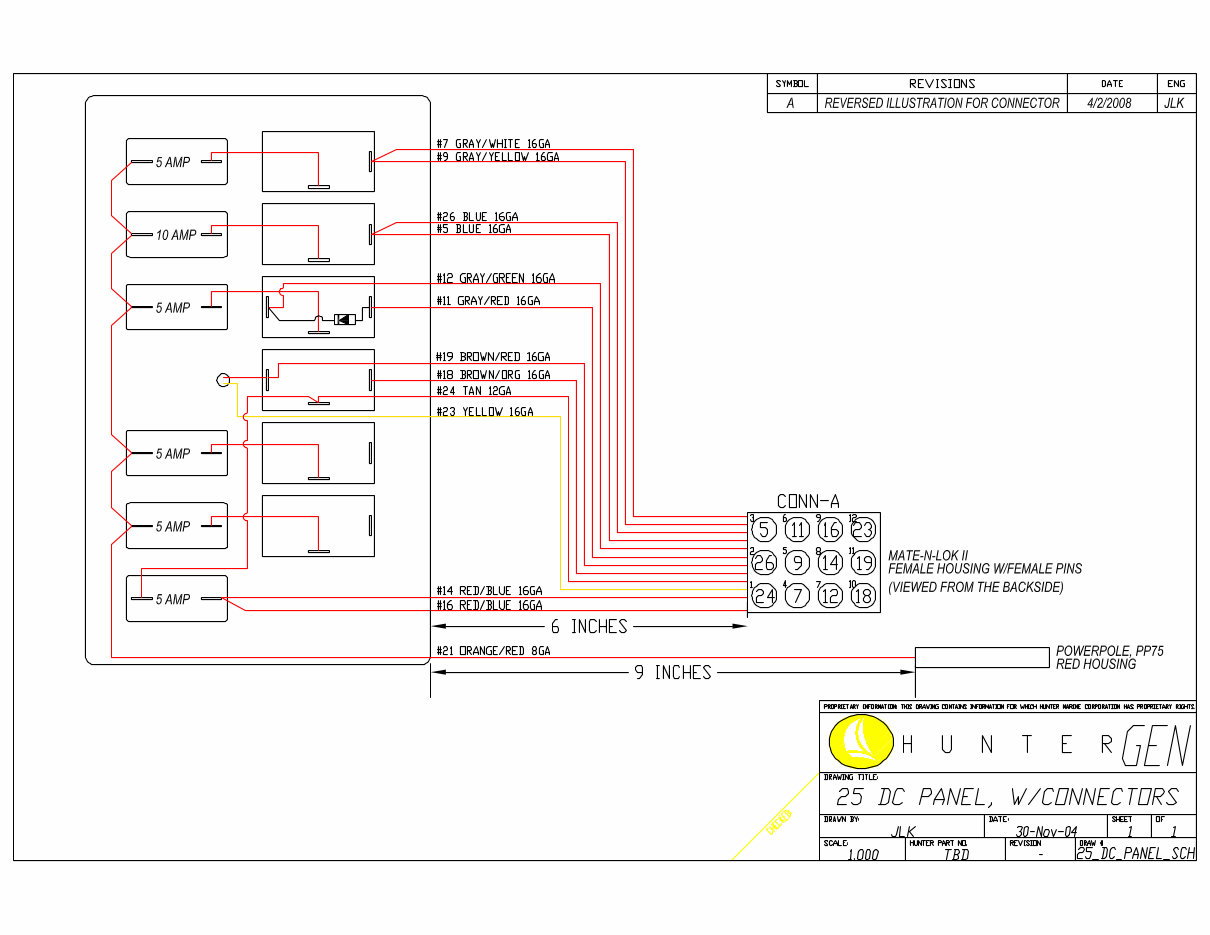Select the '#21 ORANGE/RED 8GA' wire label

493,651
